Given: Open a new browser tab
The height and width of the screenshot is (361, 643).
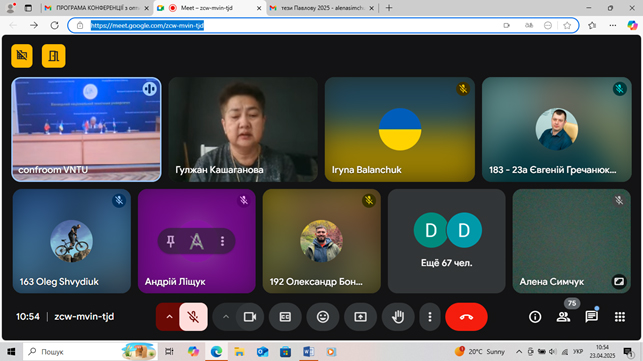Looking at the screenshot, I should coord(389,8).
